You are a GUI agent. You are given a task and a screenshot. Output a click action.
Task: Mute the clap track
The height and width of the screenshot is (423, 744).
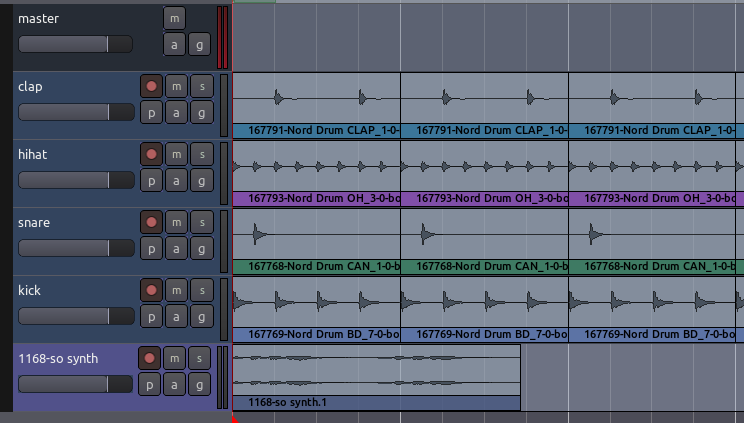tap(177, 86)
